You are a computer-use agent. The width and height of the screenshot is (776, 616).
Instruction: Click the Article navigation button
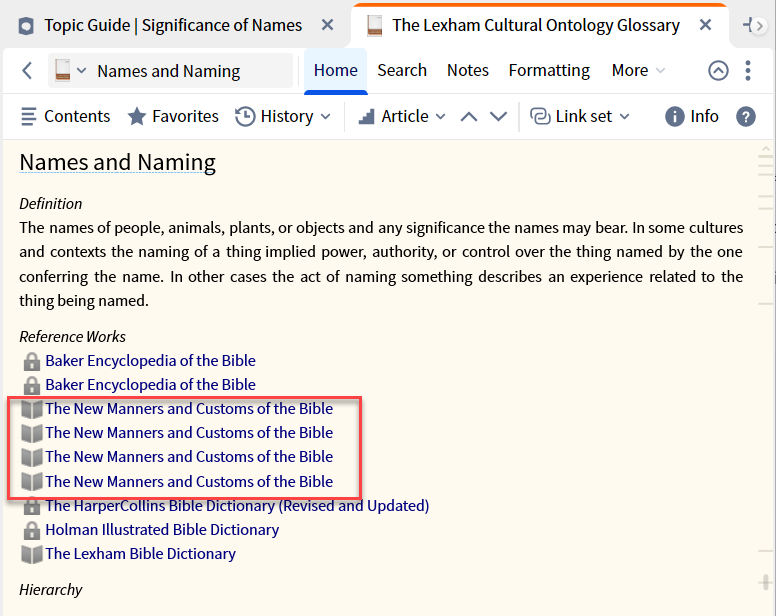click(393, 116)
